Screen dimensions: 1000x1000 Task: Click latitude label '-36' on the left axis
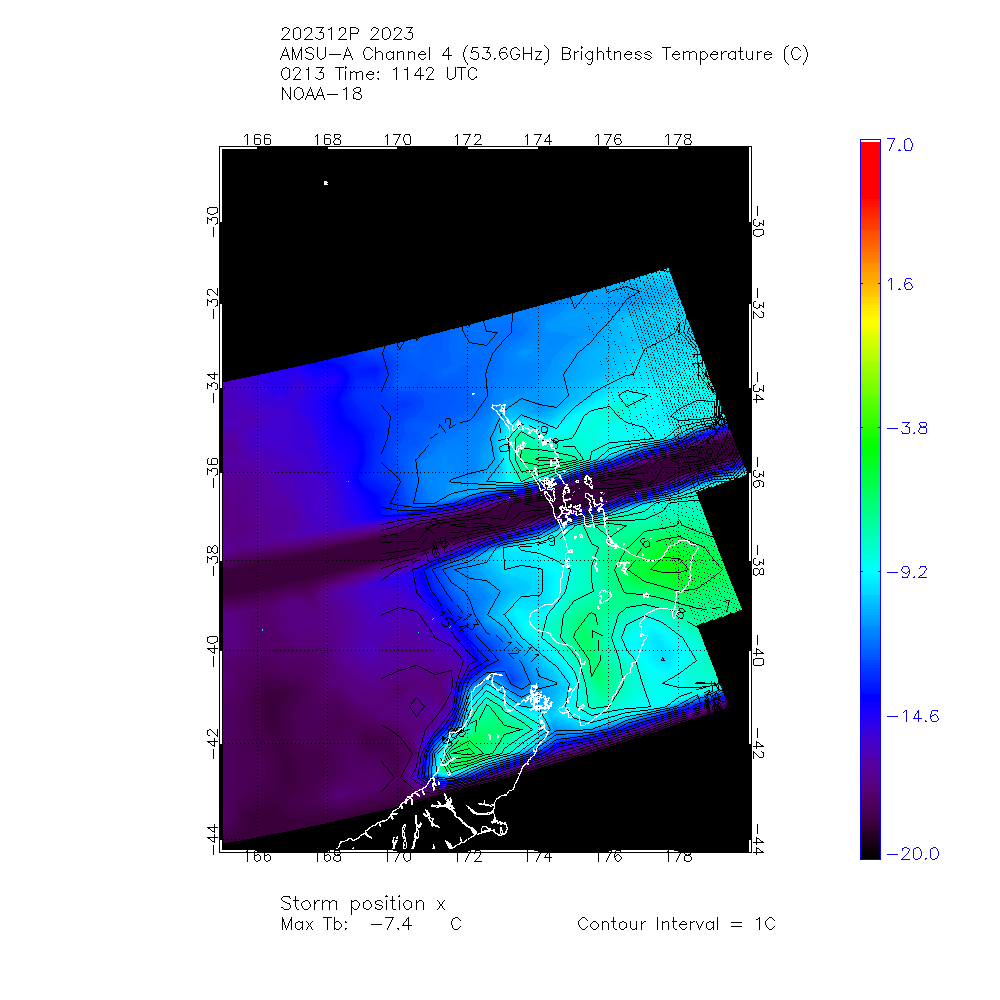point(212,473)
